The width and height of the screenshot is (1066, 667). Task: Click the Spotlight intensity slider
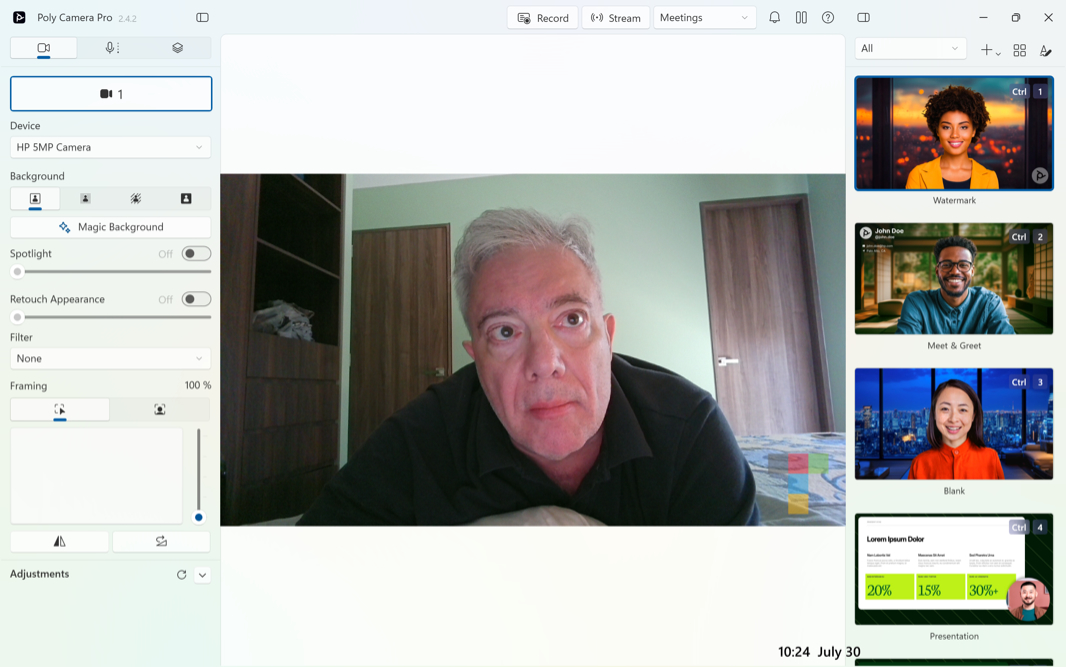point(110,271)
